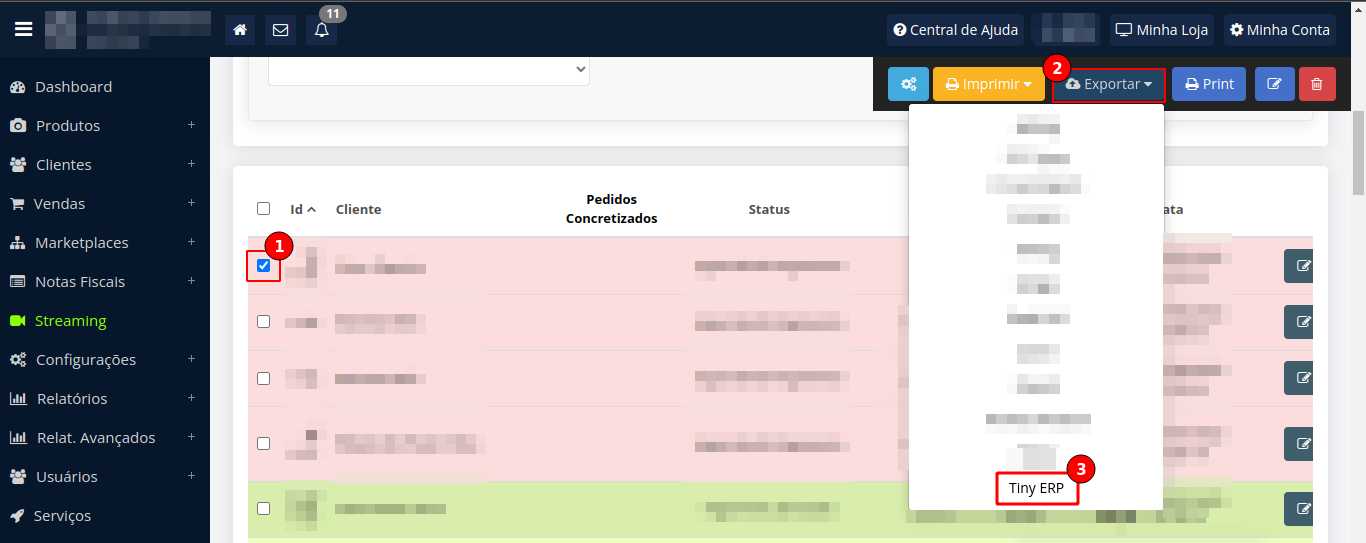Select Tiny ERP export option

tap(1037, 488)
